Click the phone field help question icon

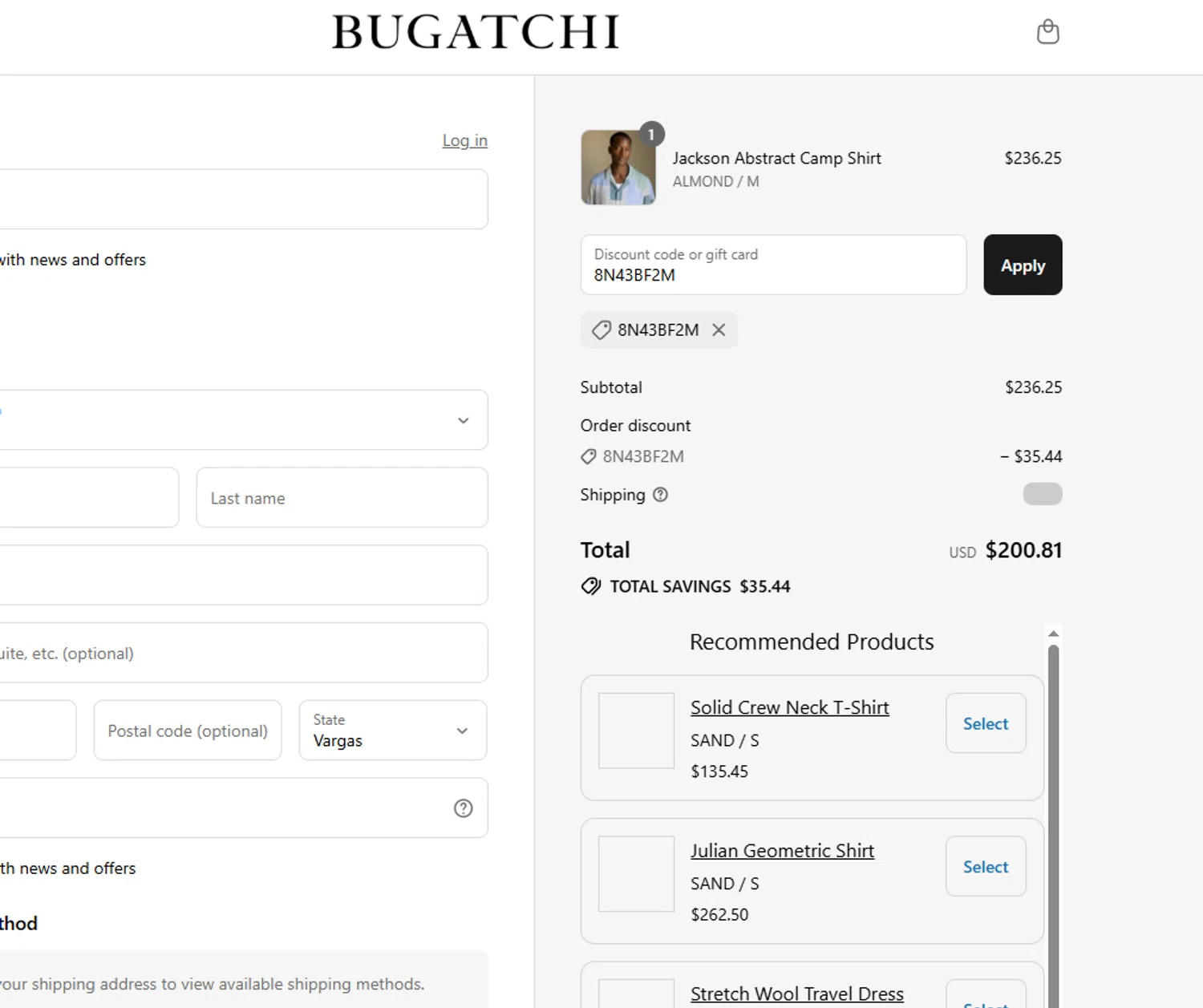tap(463, 808)
